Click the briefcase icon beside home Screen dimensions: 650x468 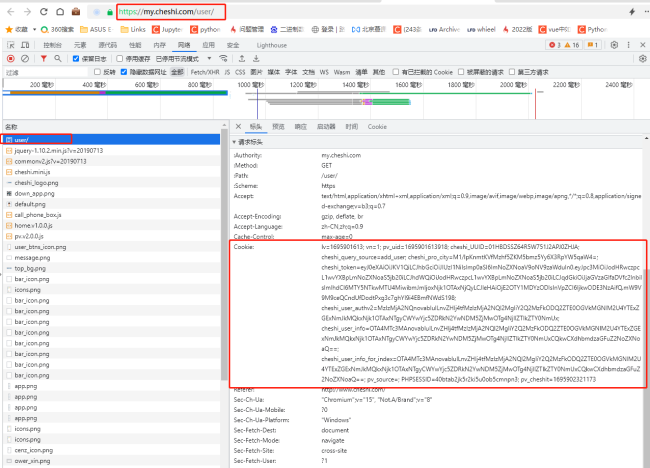(x=76, y=12)
